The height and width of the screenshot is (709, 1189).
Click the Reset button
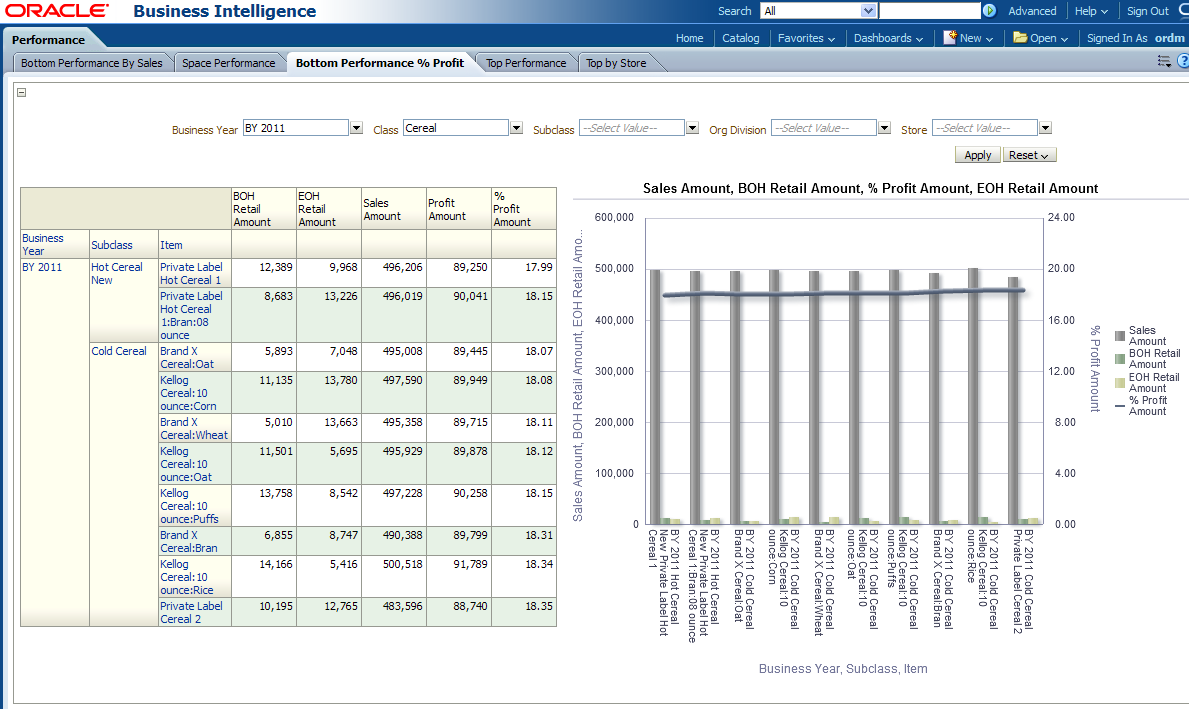pyautogui.click(x=1028, y=155)
